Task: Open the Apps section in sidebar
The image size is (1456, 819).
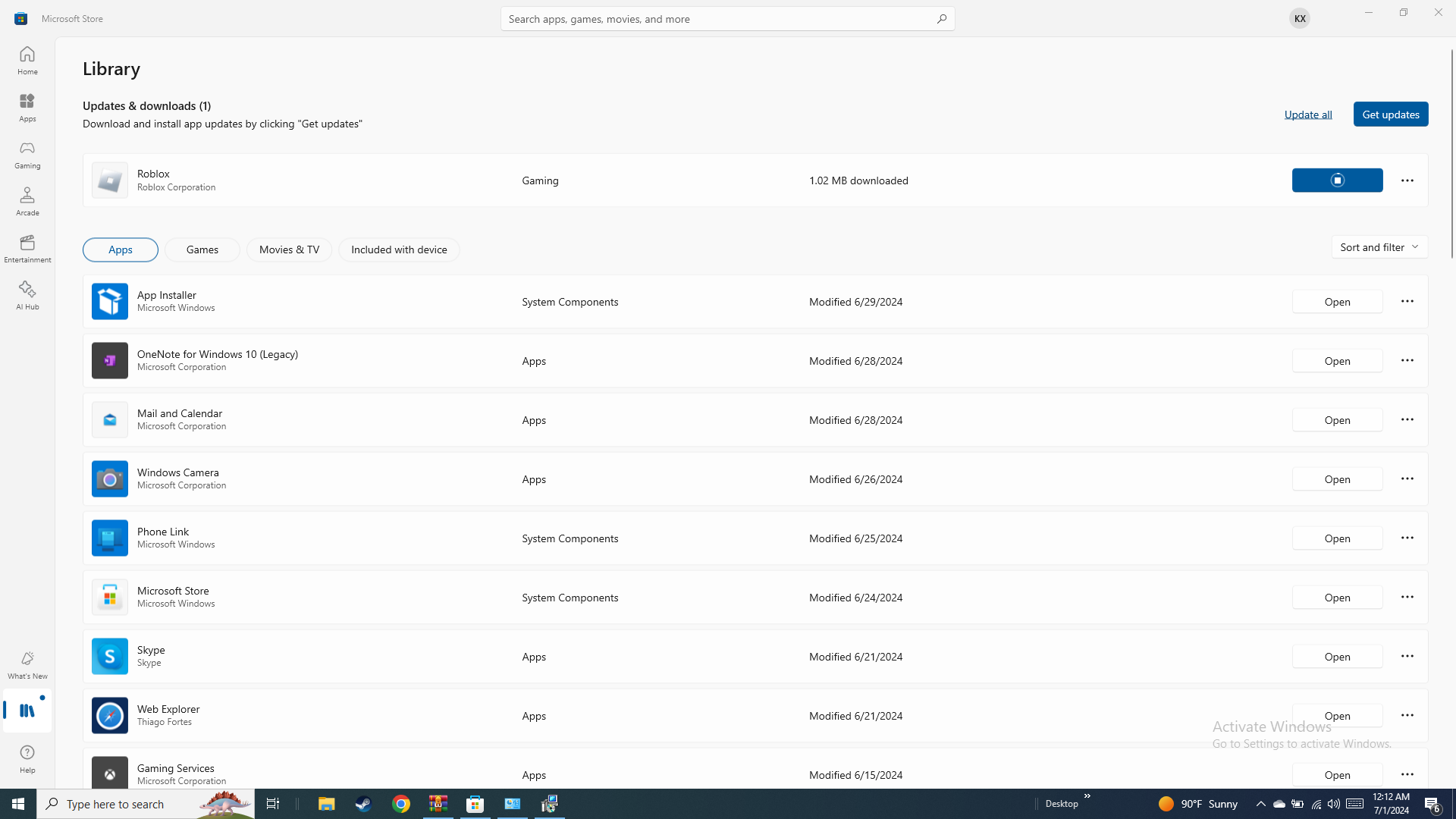Action: 27,107
